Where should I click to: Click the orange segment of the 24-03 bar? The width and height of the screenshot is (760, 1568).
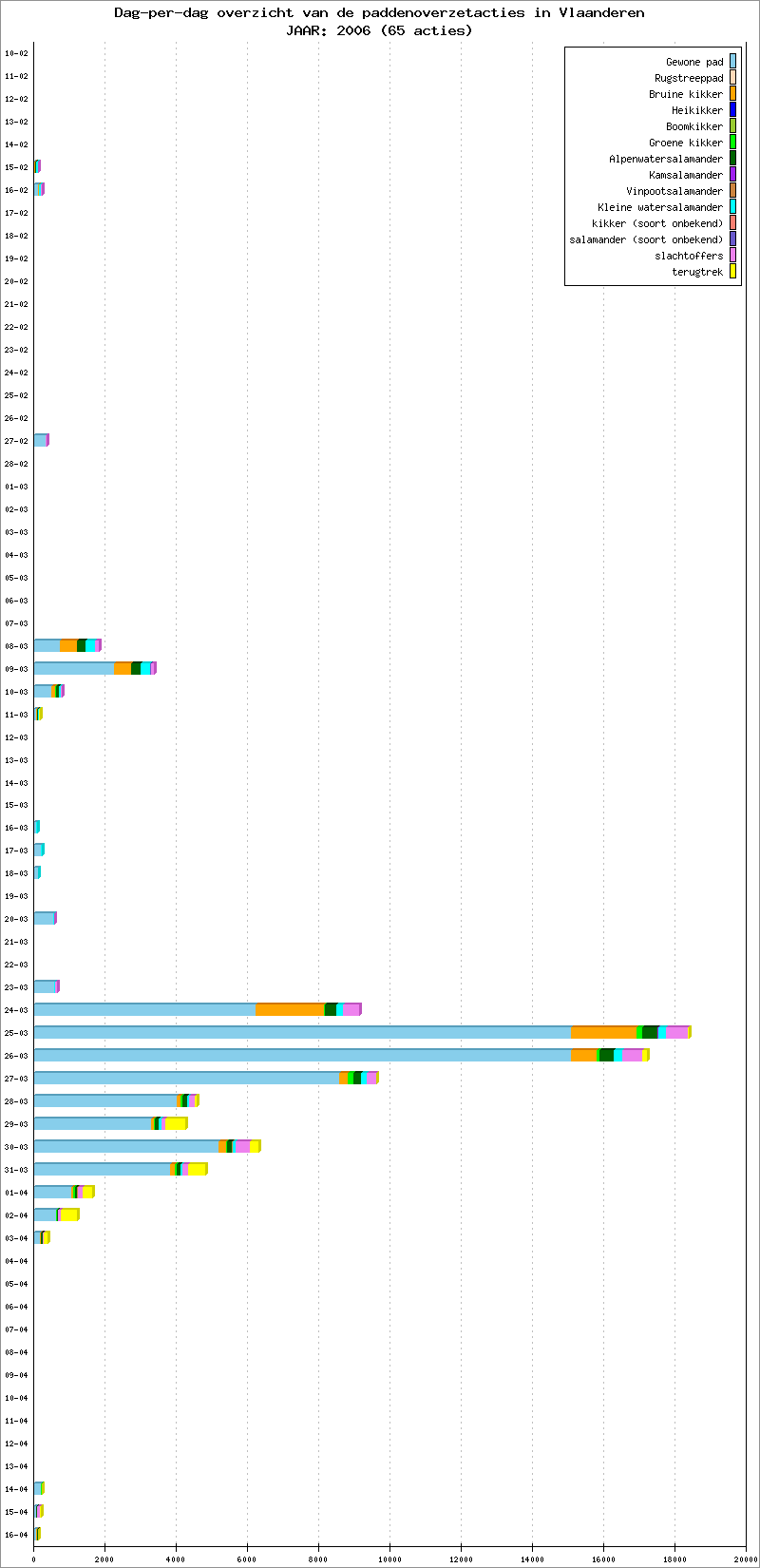tap(290, 1009)
